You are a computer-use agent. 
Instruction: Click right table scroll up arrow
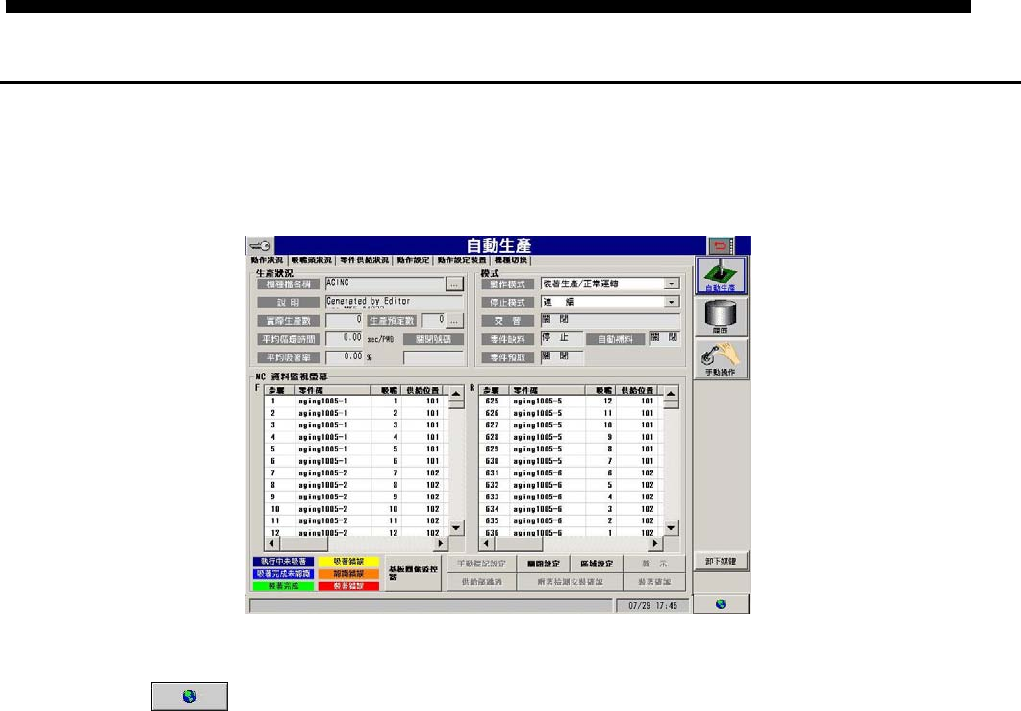(x=671, y=394)
